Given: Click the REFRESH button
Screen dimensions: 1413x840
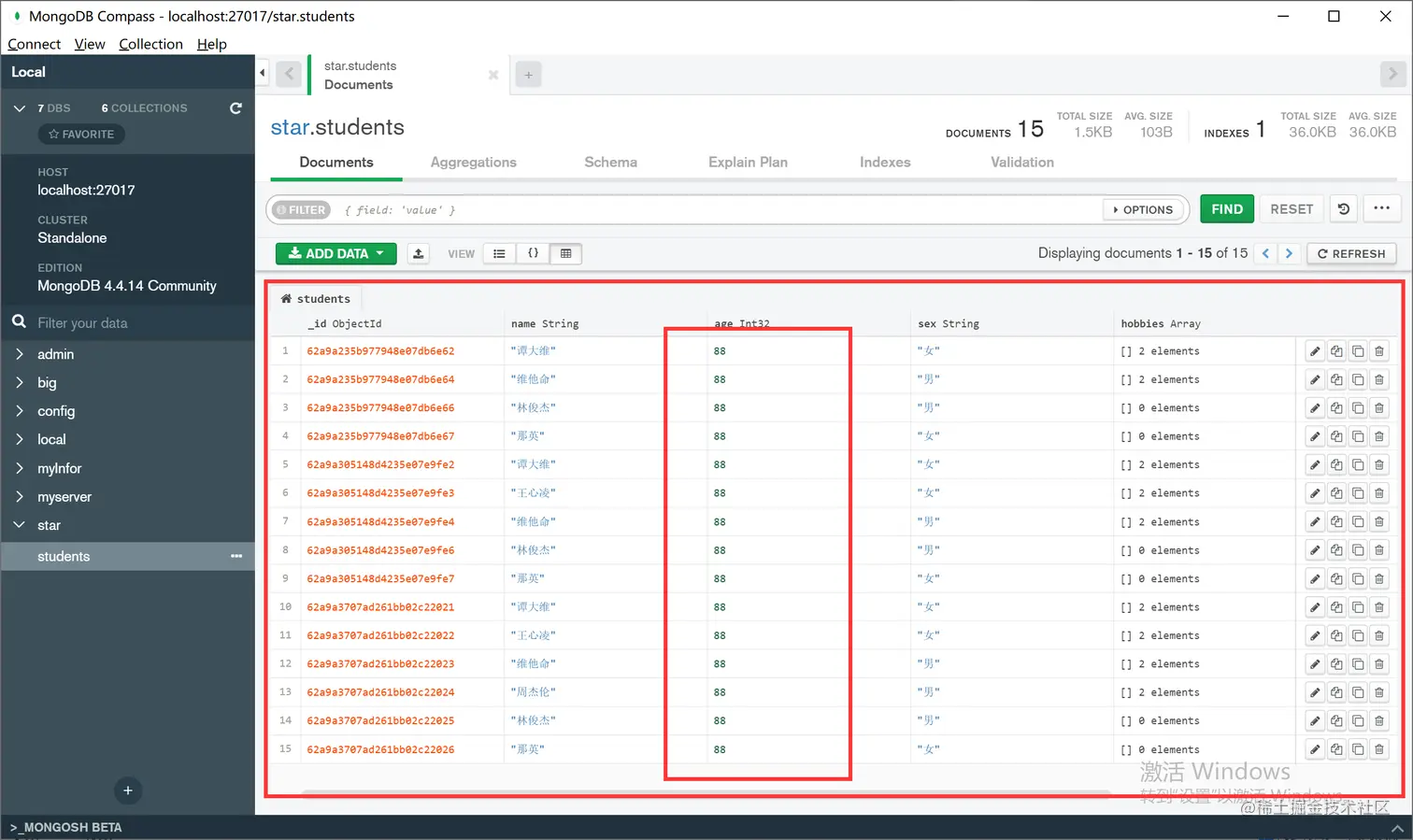Looking at the screenshot, I should pos(1351,253).
